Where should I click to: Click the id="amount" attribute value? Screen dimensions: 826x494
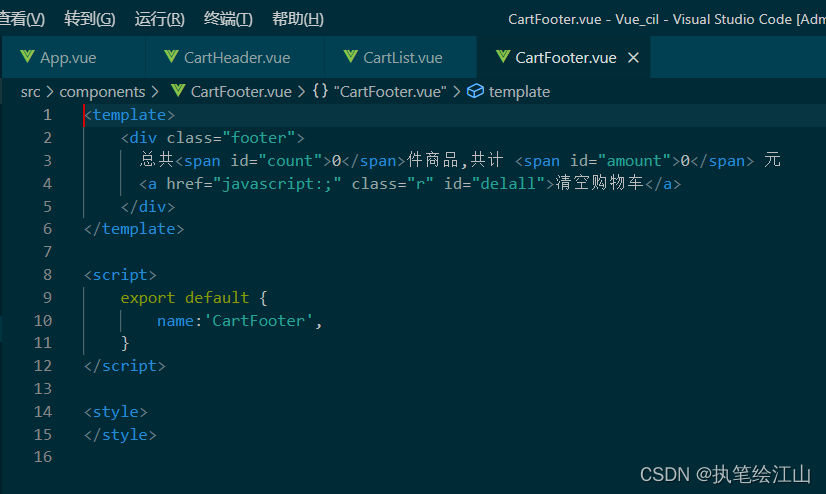[x=634, y=161]
